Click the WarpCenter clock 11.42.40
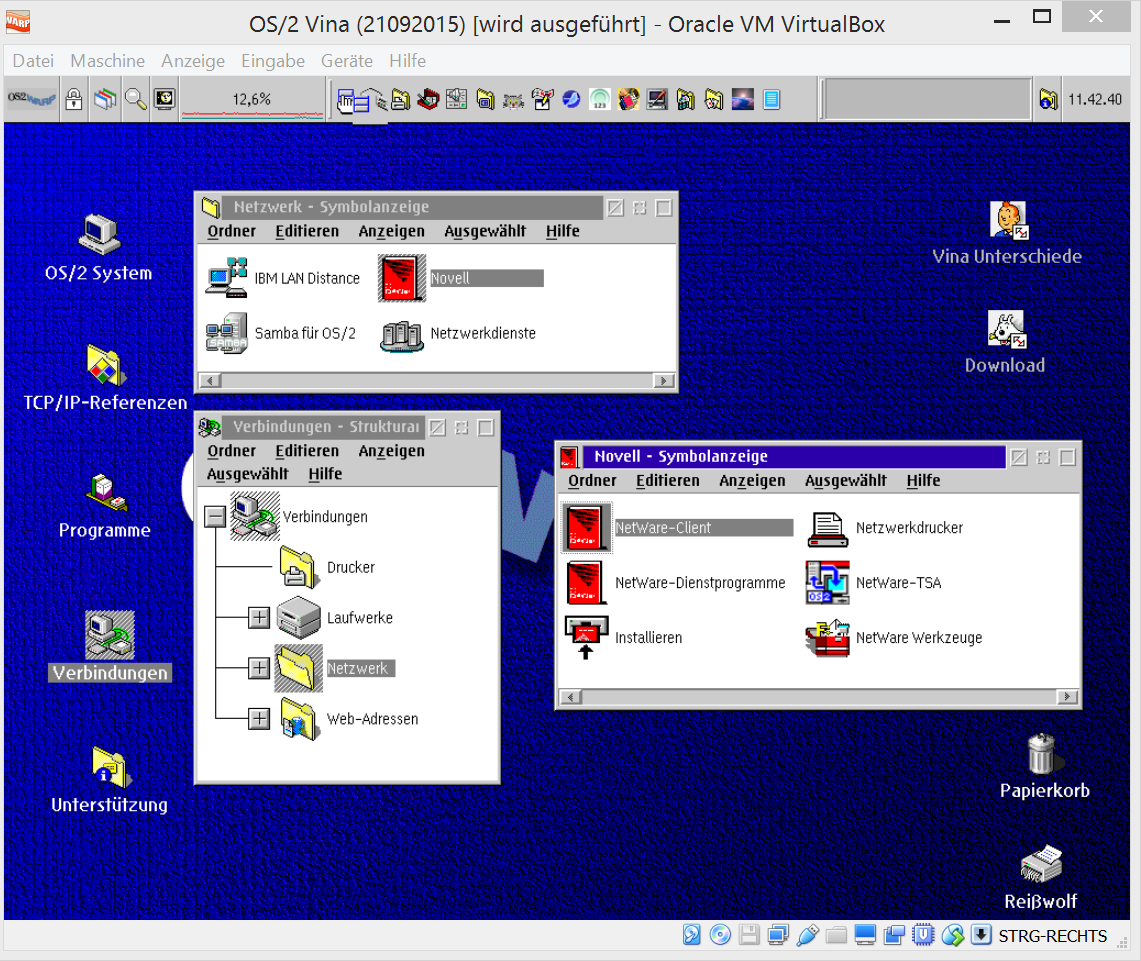This screenshot has height=961, width=1141. (x=1094, y=99)
